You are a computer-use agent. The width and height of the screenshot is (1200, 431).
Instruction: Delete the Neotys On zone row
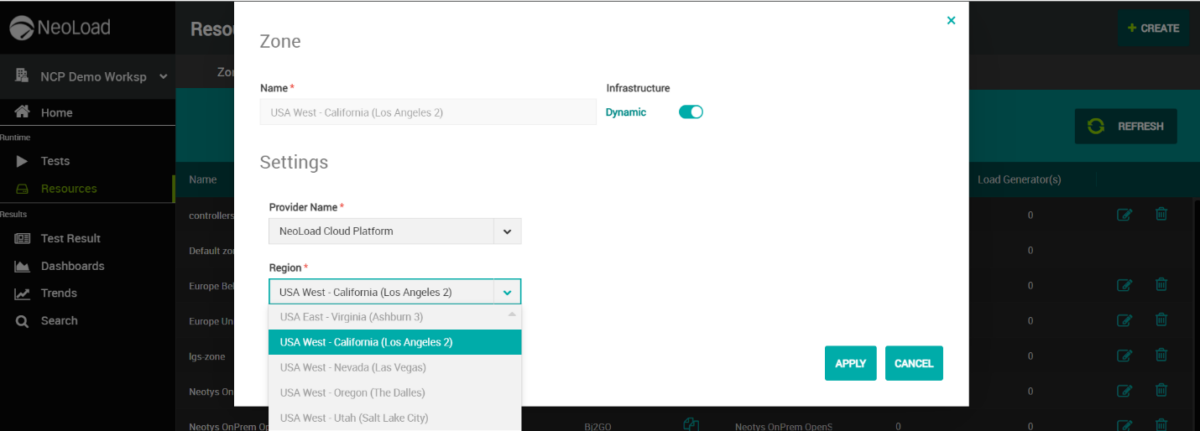point(1161,389)
